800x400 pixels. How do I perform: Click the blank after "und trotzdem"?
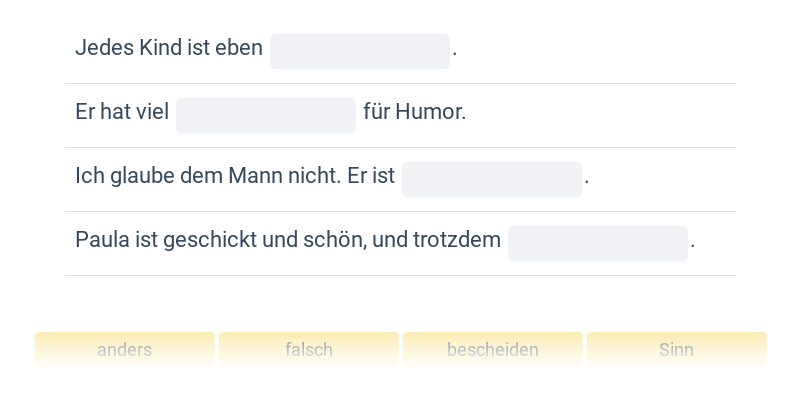point(597,243)
